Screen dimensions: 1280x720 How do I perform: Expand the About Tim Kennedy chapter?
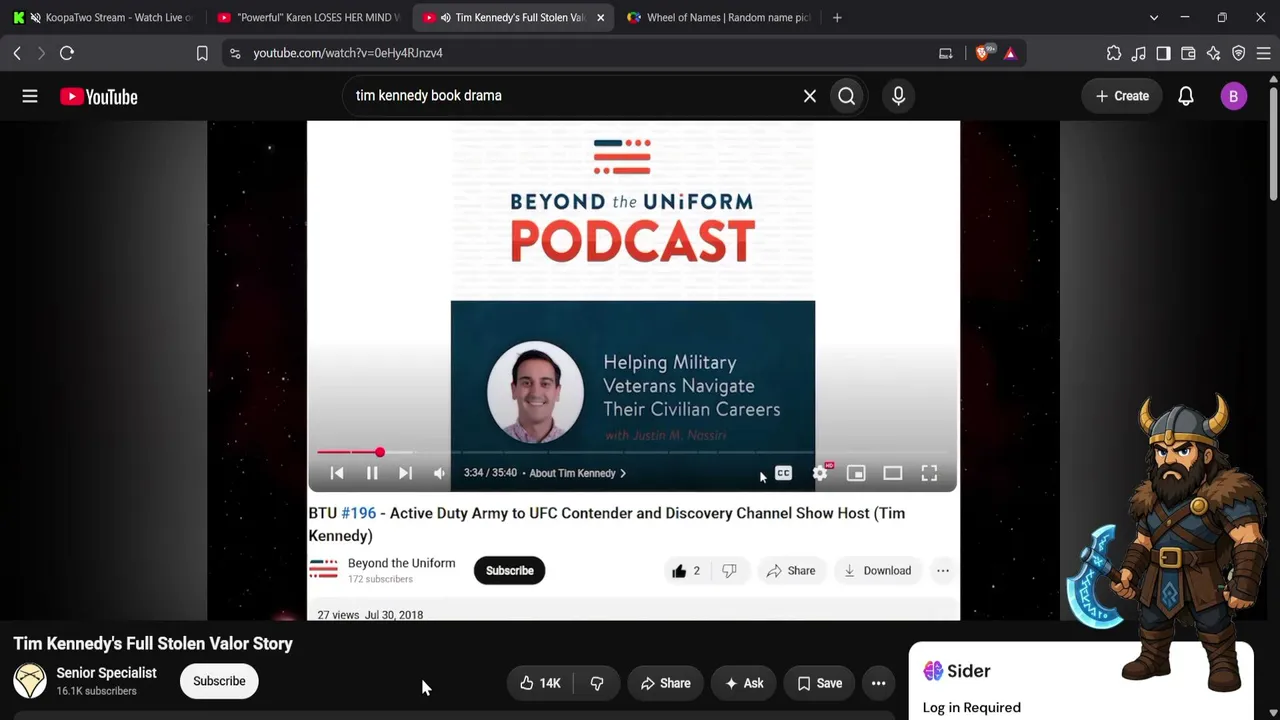(577, 473)
